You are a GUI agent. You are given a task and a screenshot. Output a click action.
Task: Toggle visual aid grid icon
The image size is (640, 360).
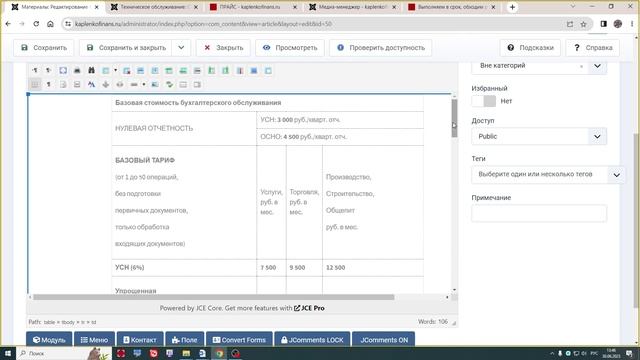point(35,84)
